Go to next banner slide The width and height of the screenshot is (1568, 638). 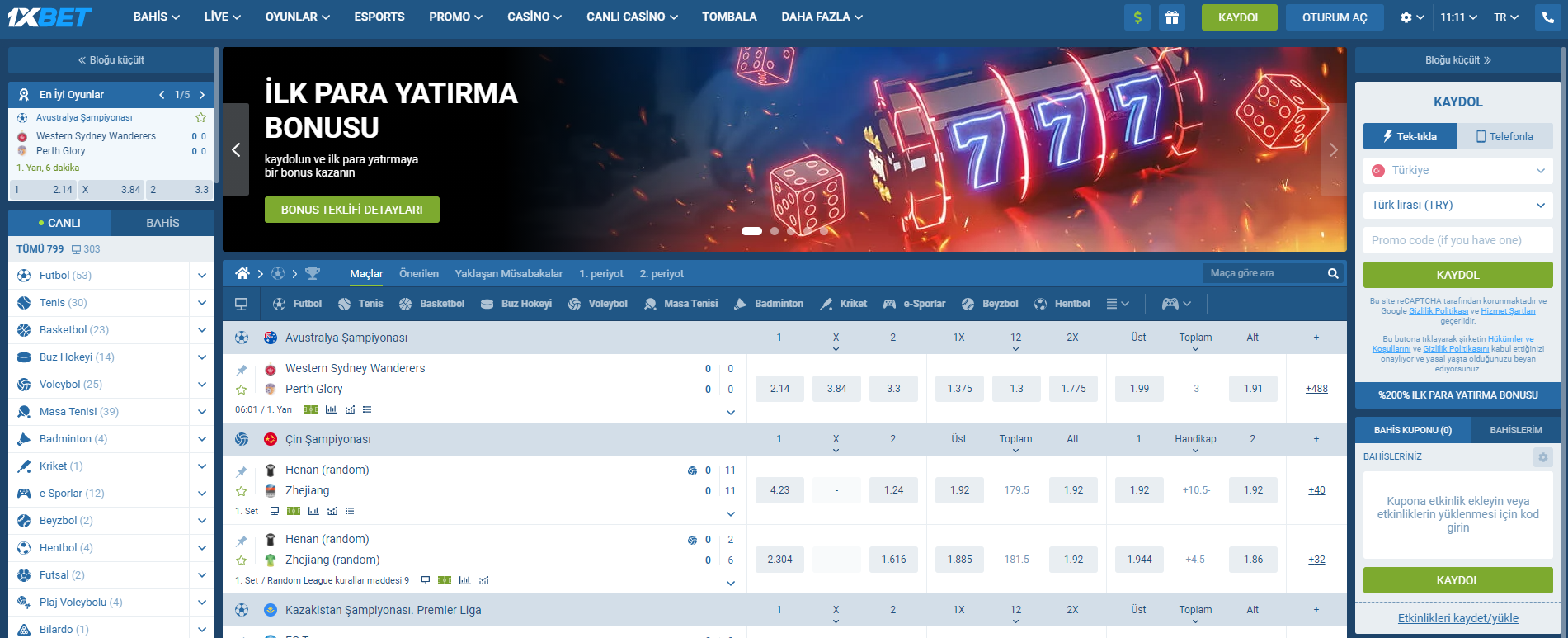pyautogui.click(x=1334, y=149)
